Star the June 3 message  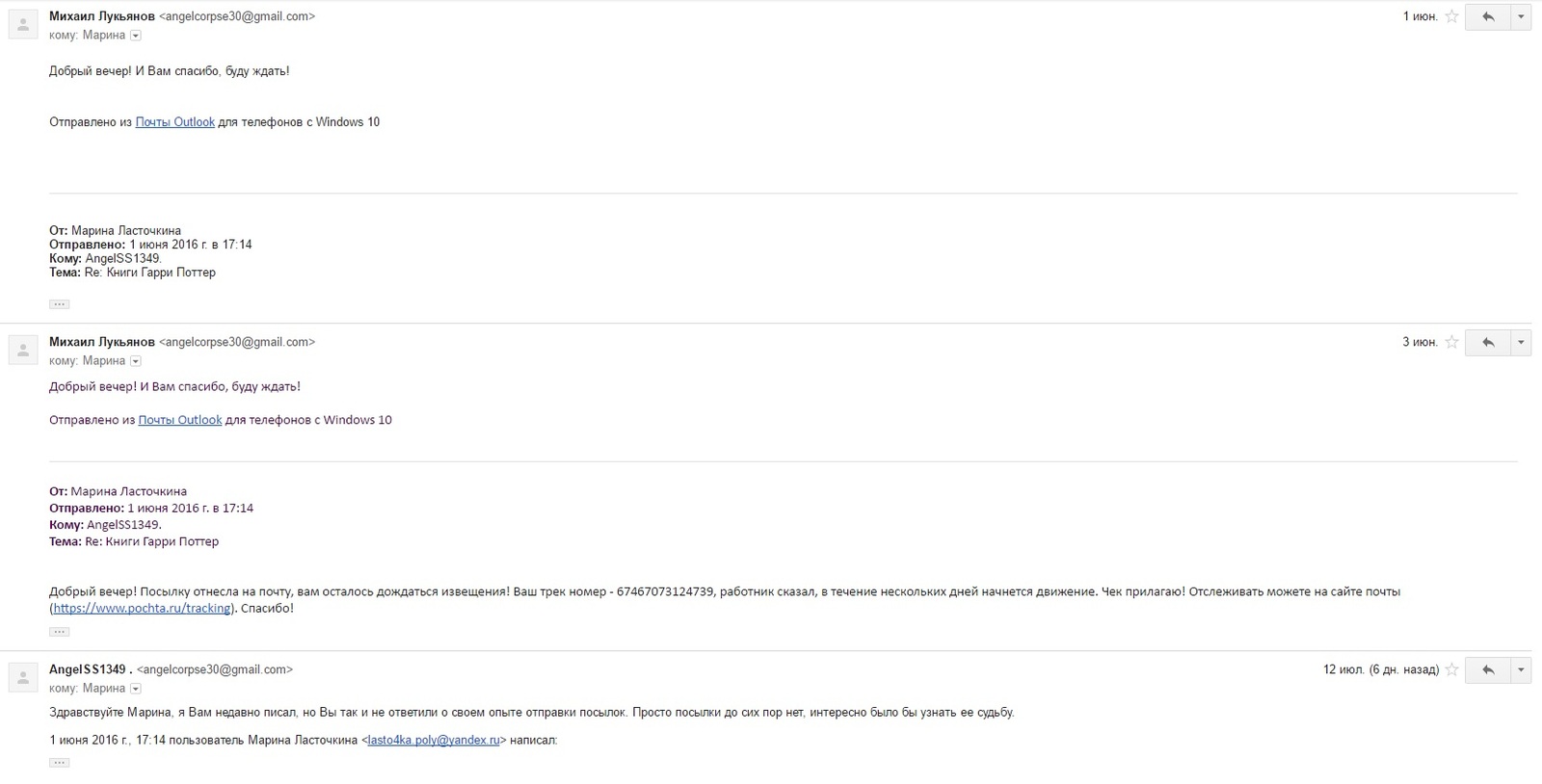tap(1451, 342)
